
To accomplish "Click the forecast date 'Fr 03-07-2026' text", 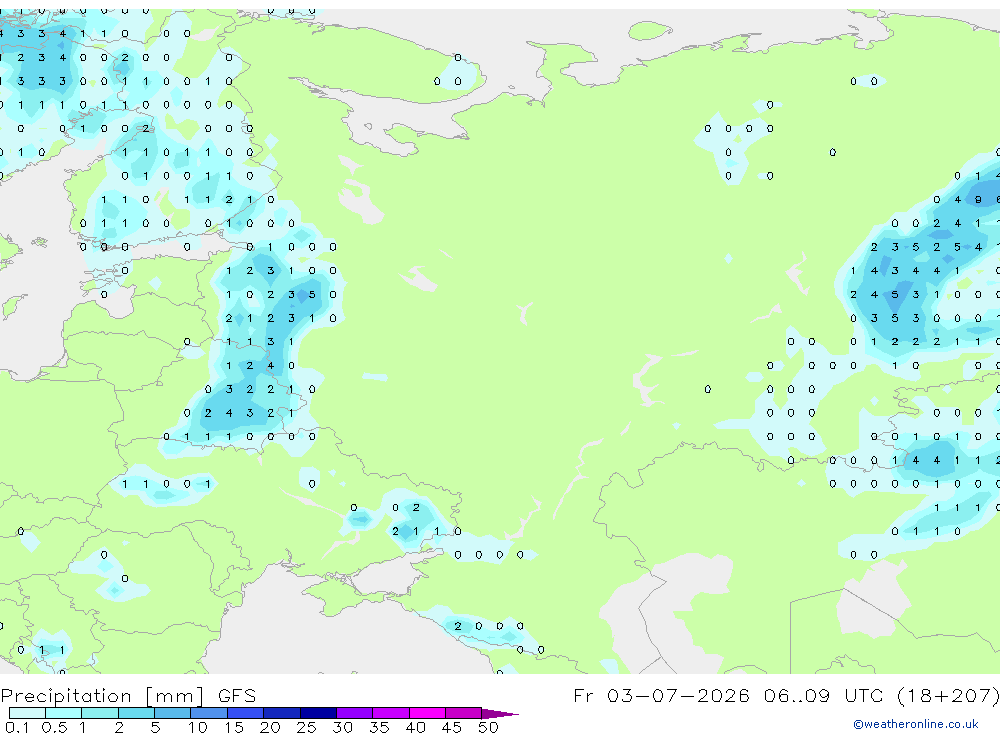I will click(661, 695).
